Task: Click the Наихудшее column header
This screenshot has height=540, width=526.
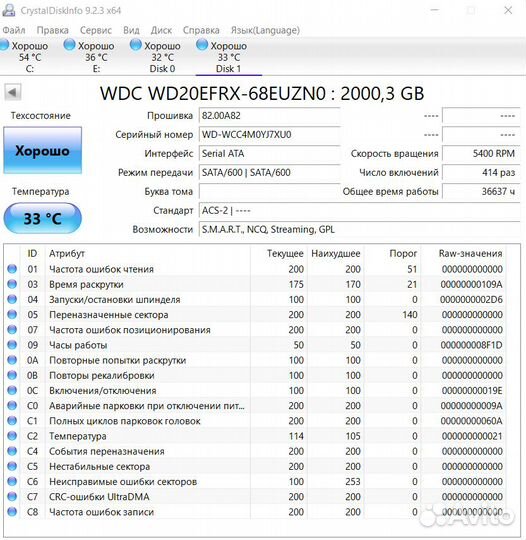Action: [336, 253]
